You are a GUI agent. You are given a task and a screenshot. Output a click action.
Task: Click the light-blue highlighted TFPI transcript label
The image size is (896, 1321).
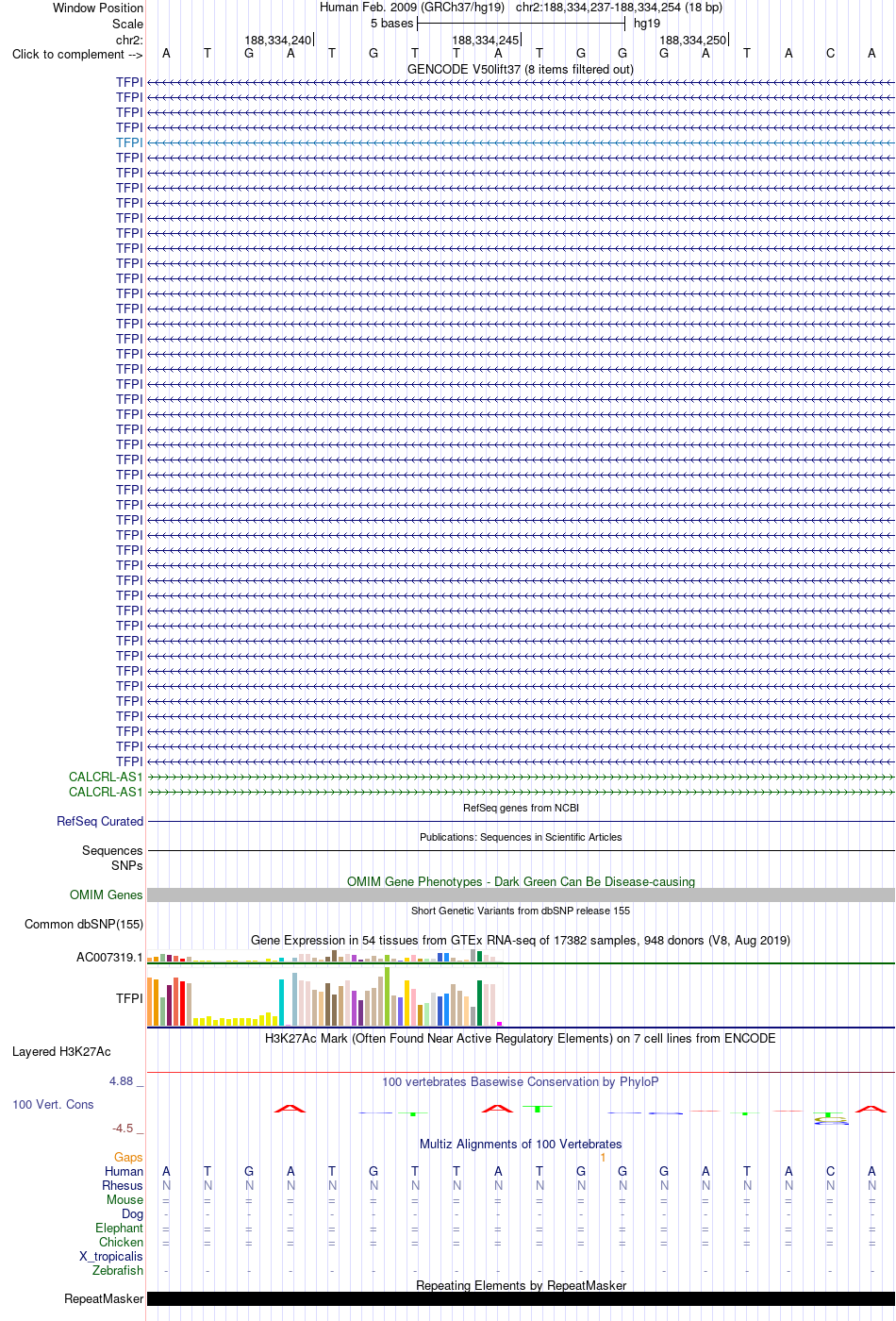129,142
